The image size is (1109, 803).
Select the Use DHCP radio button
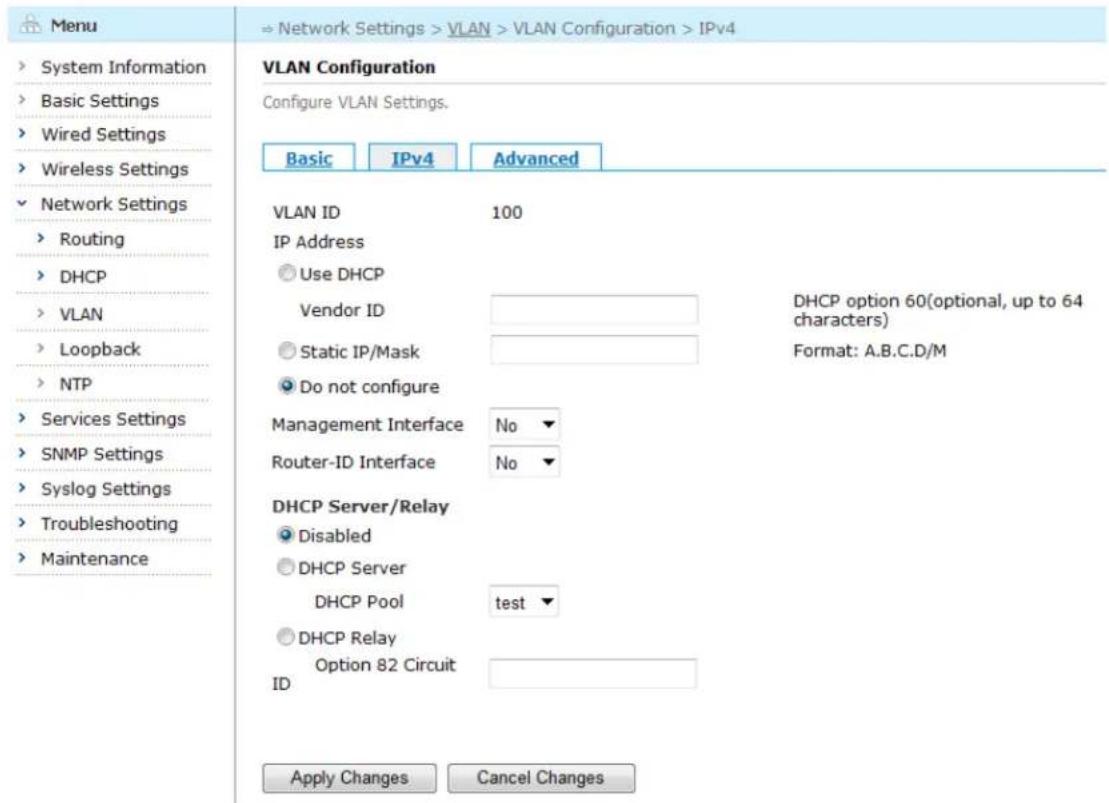(286, 273)
